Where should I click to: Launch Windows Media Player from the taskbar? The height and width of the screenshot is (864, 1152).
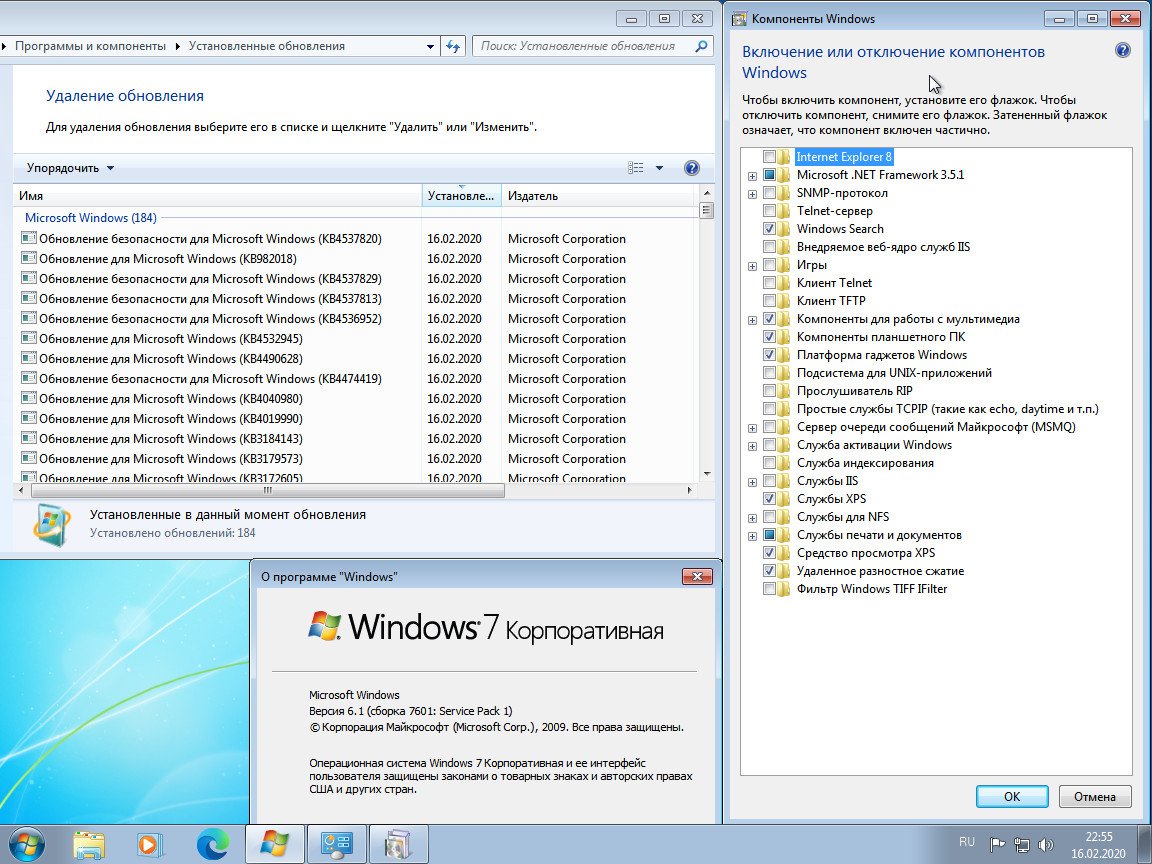click(150, 845)
